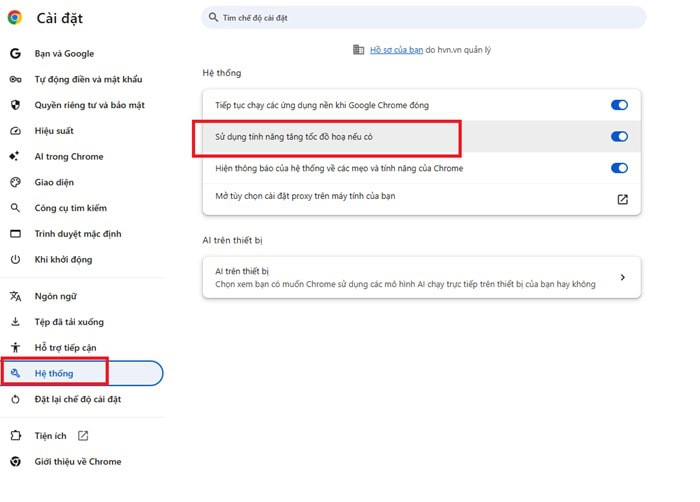Image resolution: width=700 pixels, height=502 pixels.
Task: Toggle background apps when Chrome is closed
Action: pos(619,105)
